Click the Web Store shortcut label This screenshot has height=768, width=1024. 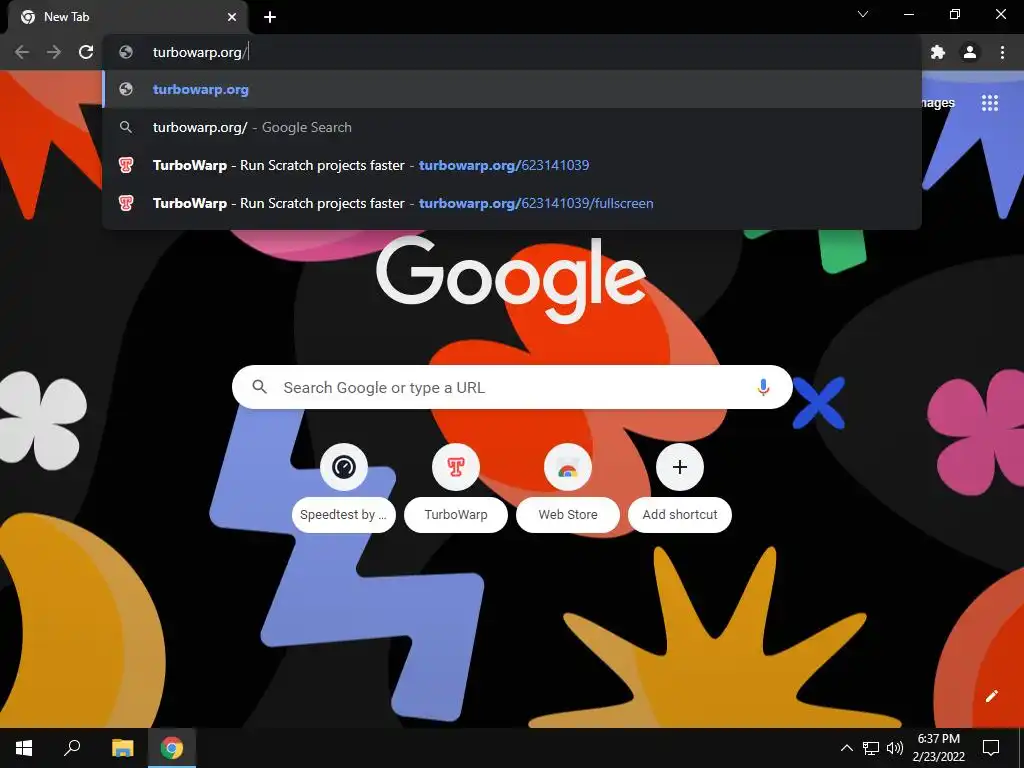pos(568,515)
